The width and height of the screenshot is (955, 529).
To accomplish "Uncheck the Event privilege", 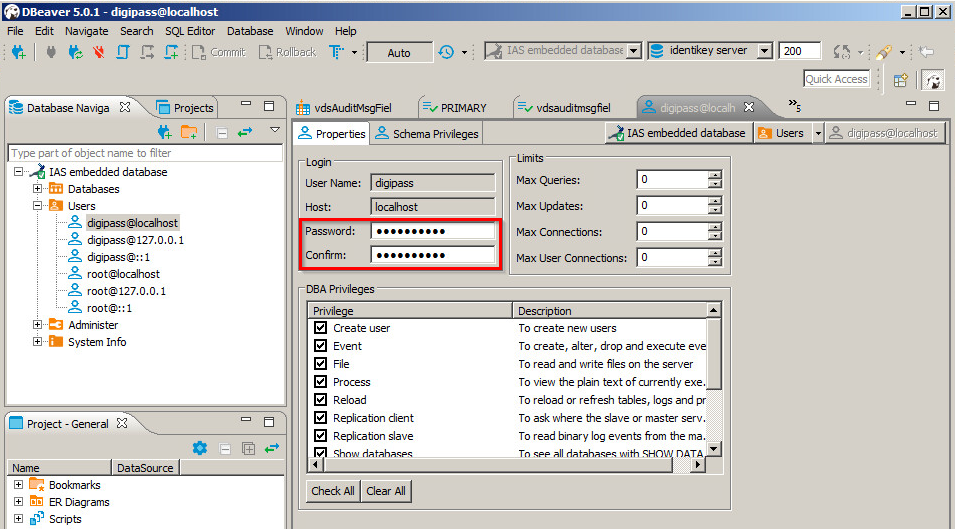I will pyautogui.click(x=320, y=346).
